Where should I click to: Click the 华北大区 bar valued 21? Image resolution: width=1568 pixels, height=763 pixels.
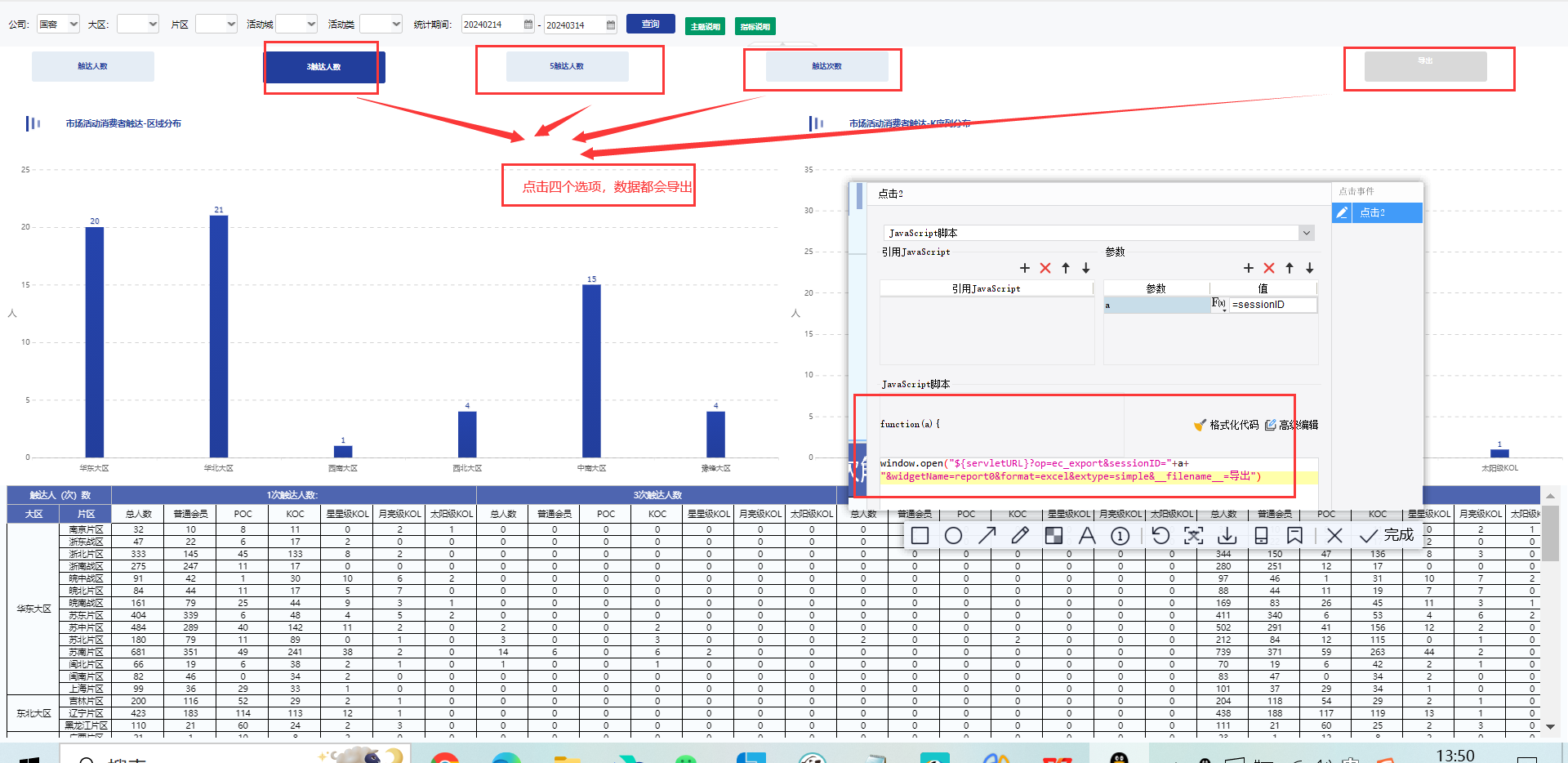[219, 336]
